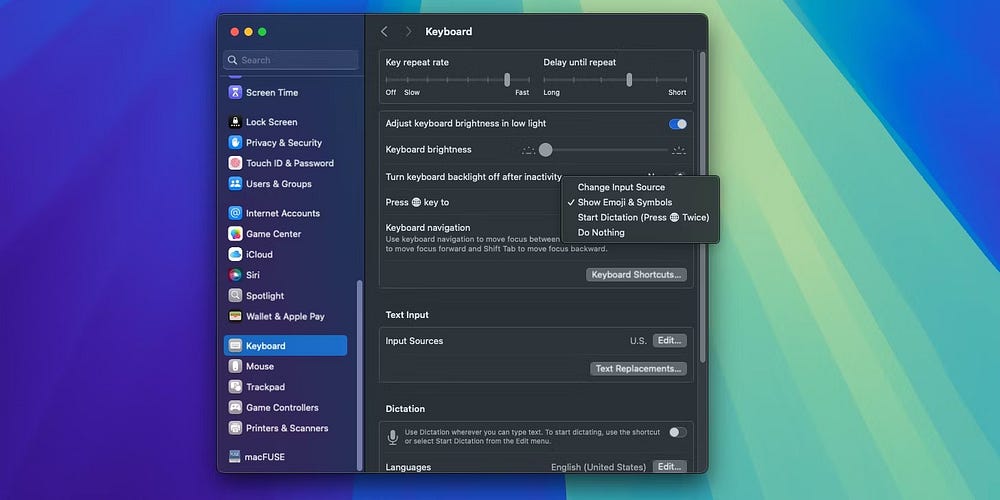The height and width of the screenshot is (500, 1000).
Task: Click the low brightness icon beside slider
Action: [528, 151]
